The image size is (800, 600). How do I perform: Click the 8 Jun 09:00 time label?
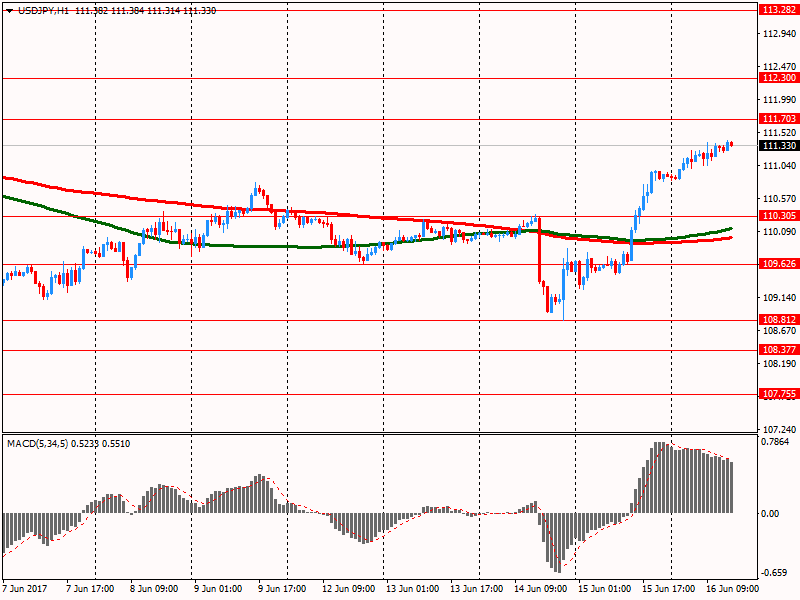click(154, 588)
